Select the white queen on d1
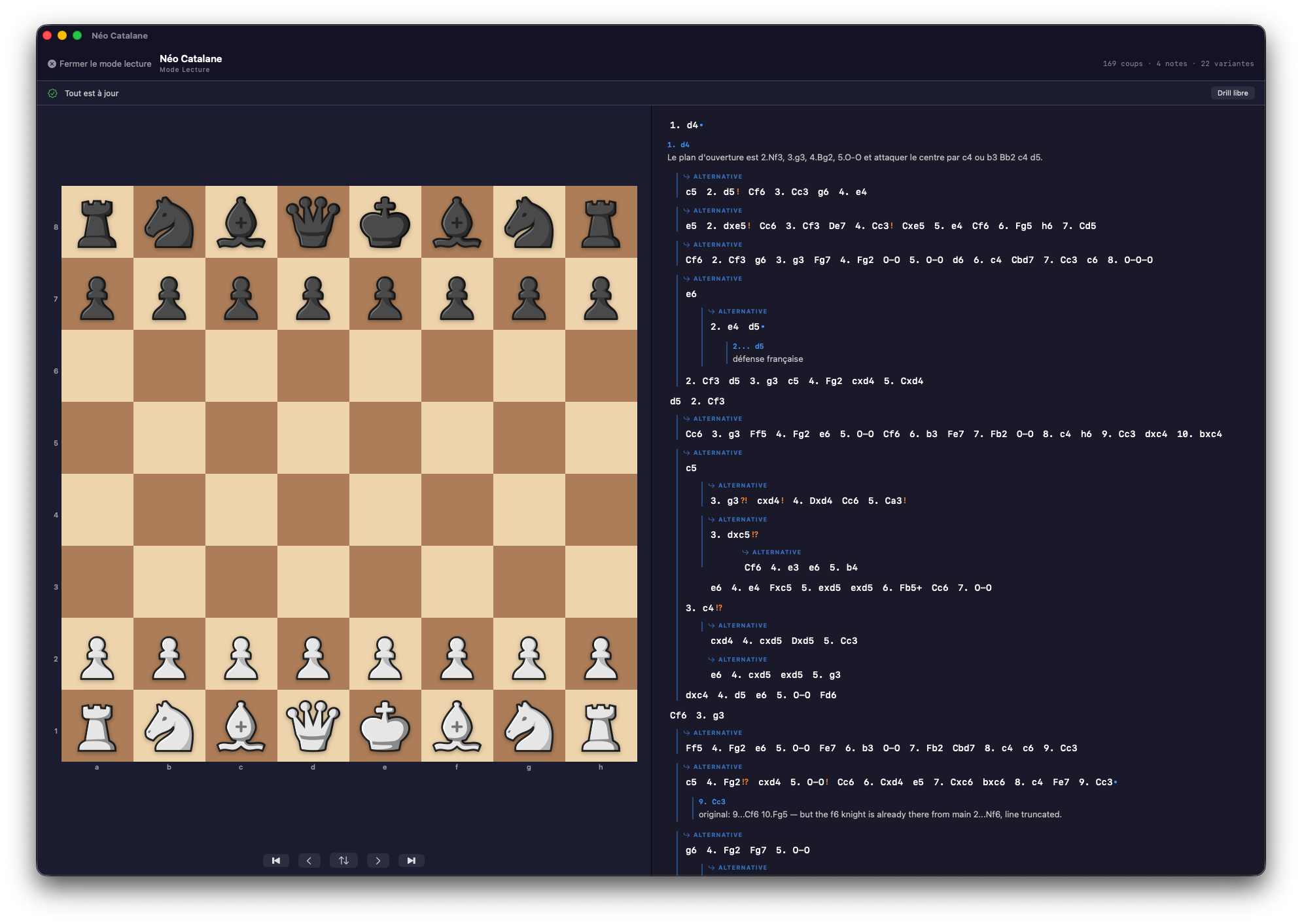 313,726
